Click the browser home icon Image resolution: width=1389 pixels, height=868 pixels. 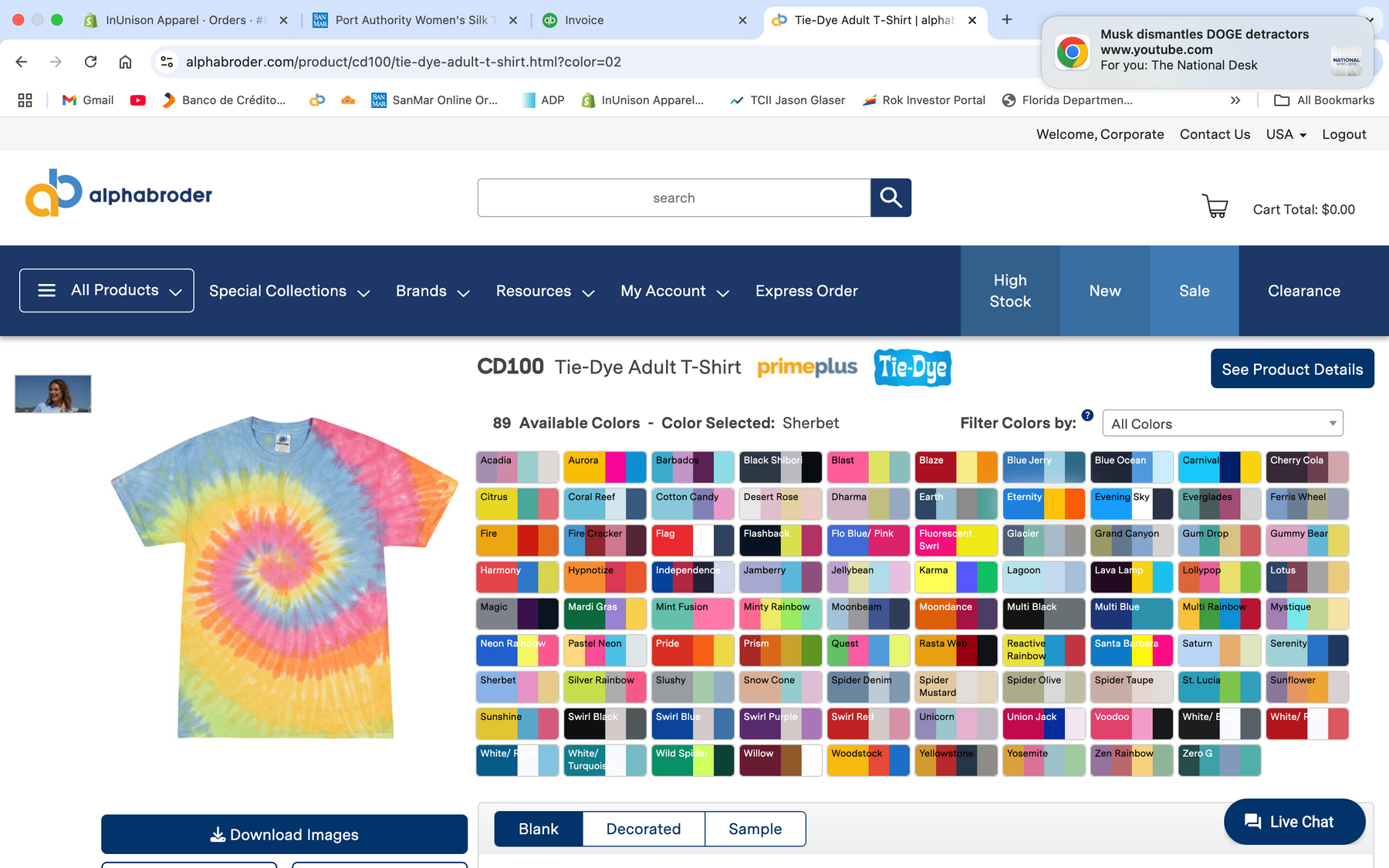click(125, 62)
